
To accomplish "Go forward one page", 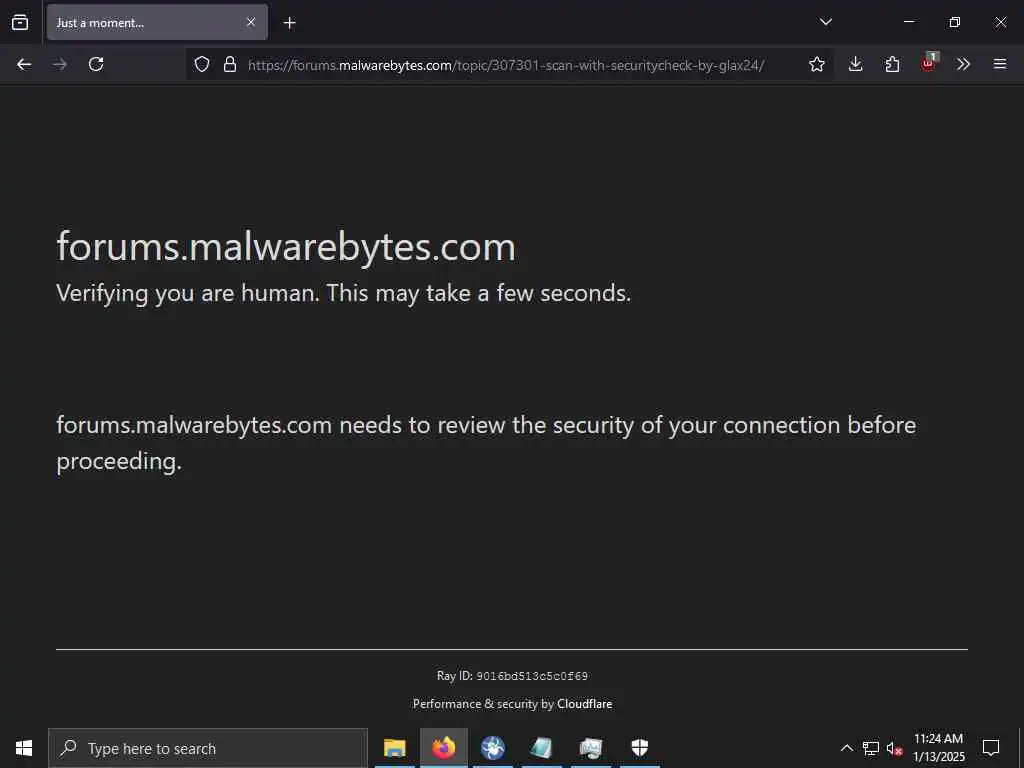I will pos(60,64).
